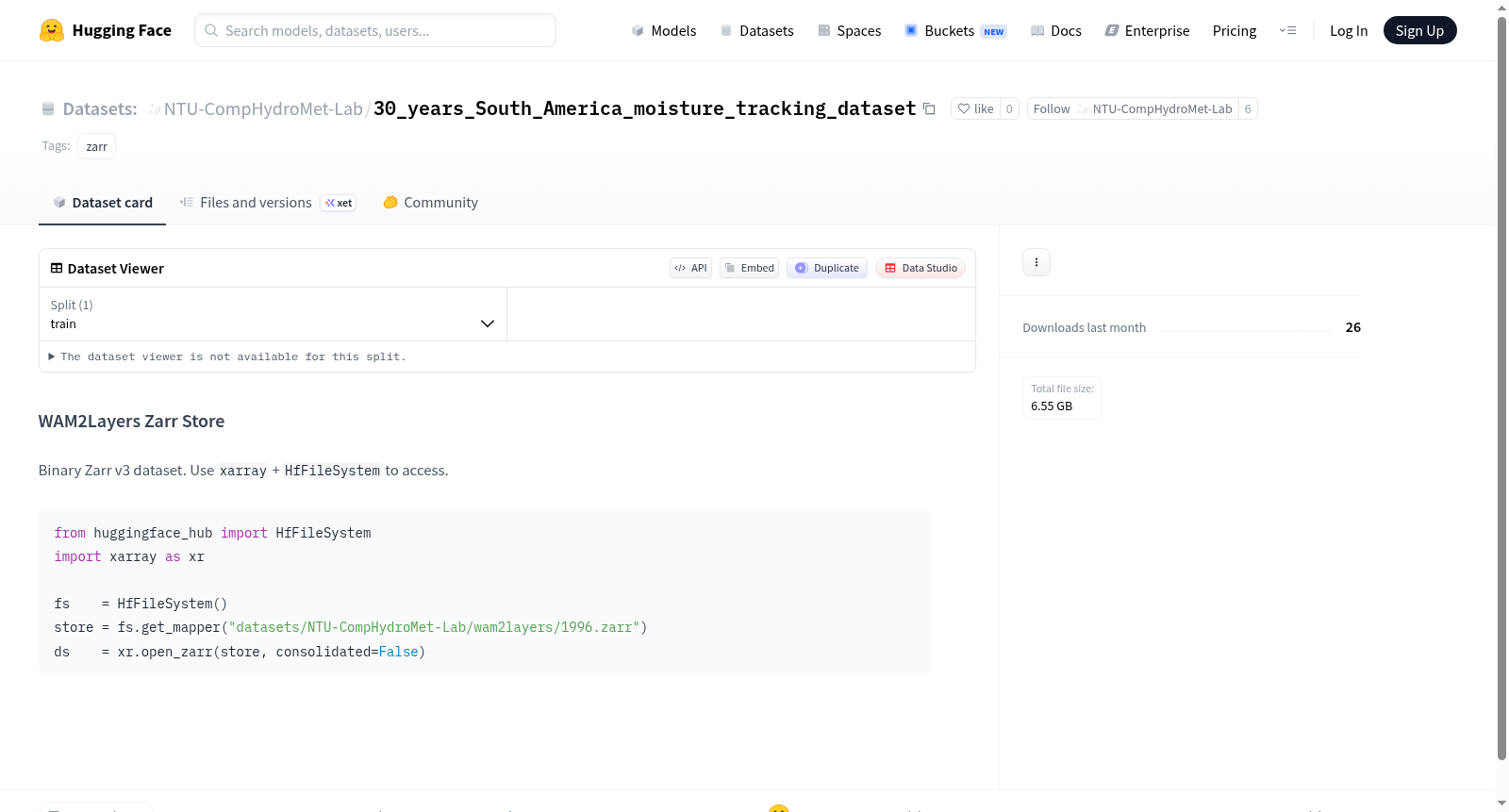
Task: Click the zarr tag
Action: tap(97, 146)
